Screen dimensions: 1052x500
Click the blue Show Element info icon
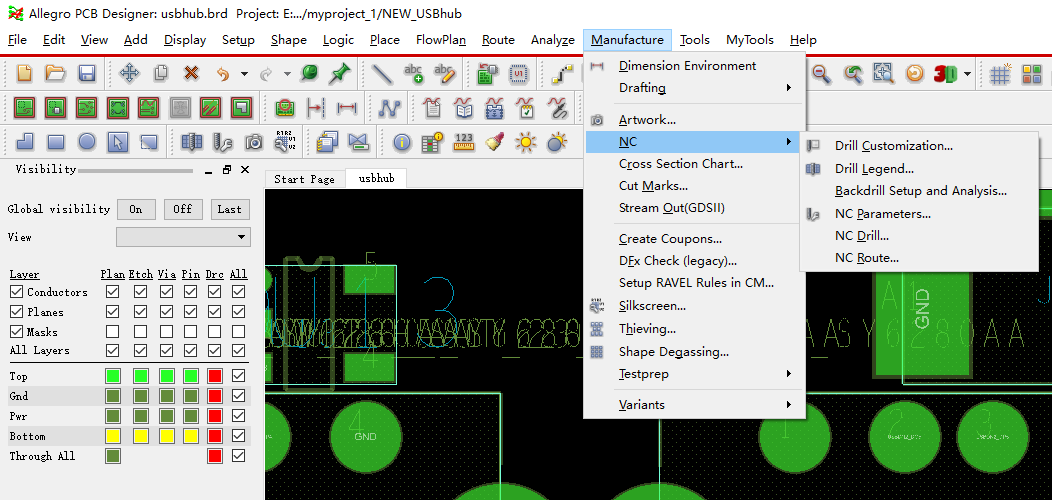coord(402,142)
